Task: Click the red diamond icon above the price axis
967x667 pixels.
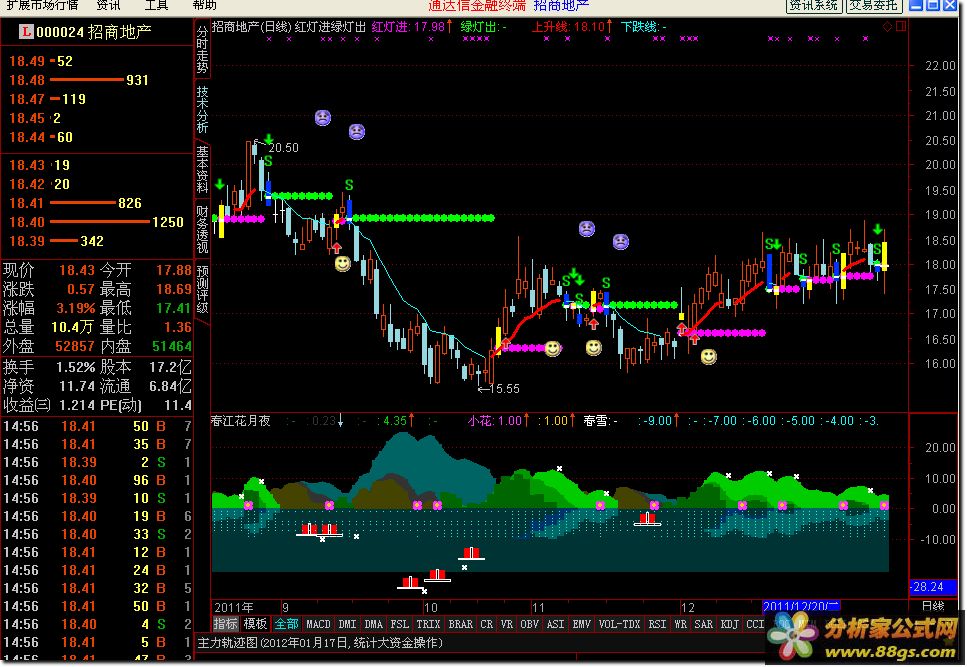Action: (x=887, y=26)
